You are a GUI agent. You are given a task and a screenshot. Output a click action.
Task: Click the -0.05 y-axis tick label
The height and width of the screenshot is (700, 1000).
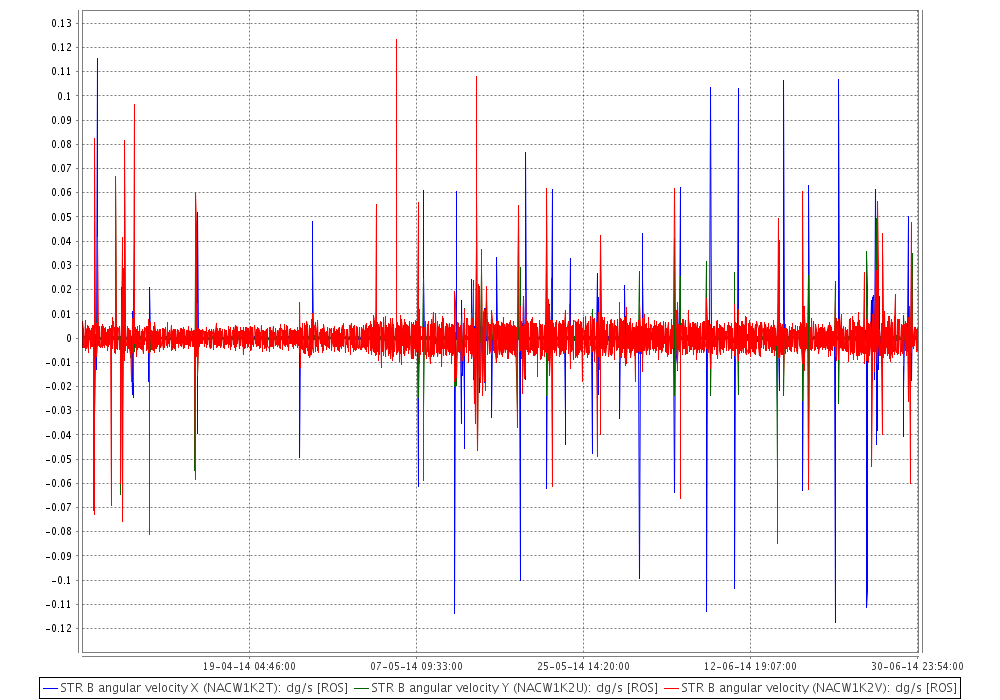click(59, 460)
